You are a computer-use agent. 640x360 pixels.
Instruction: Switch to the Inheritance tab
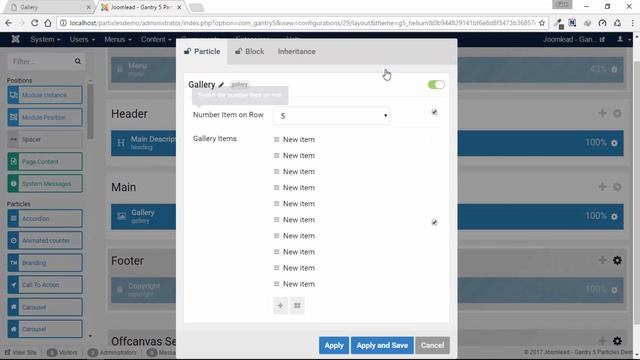coord(297,51)
